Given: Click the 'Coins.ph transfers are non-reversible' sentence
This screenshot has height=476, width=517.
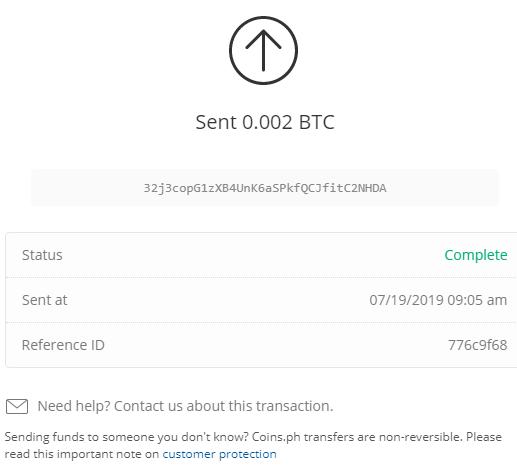Looking at the screenshot, I should (357, 437).
